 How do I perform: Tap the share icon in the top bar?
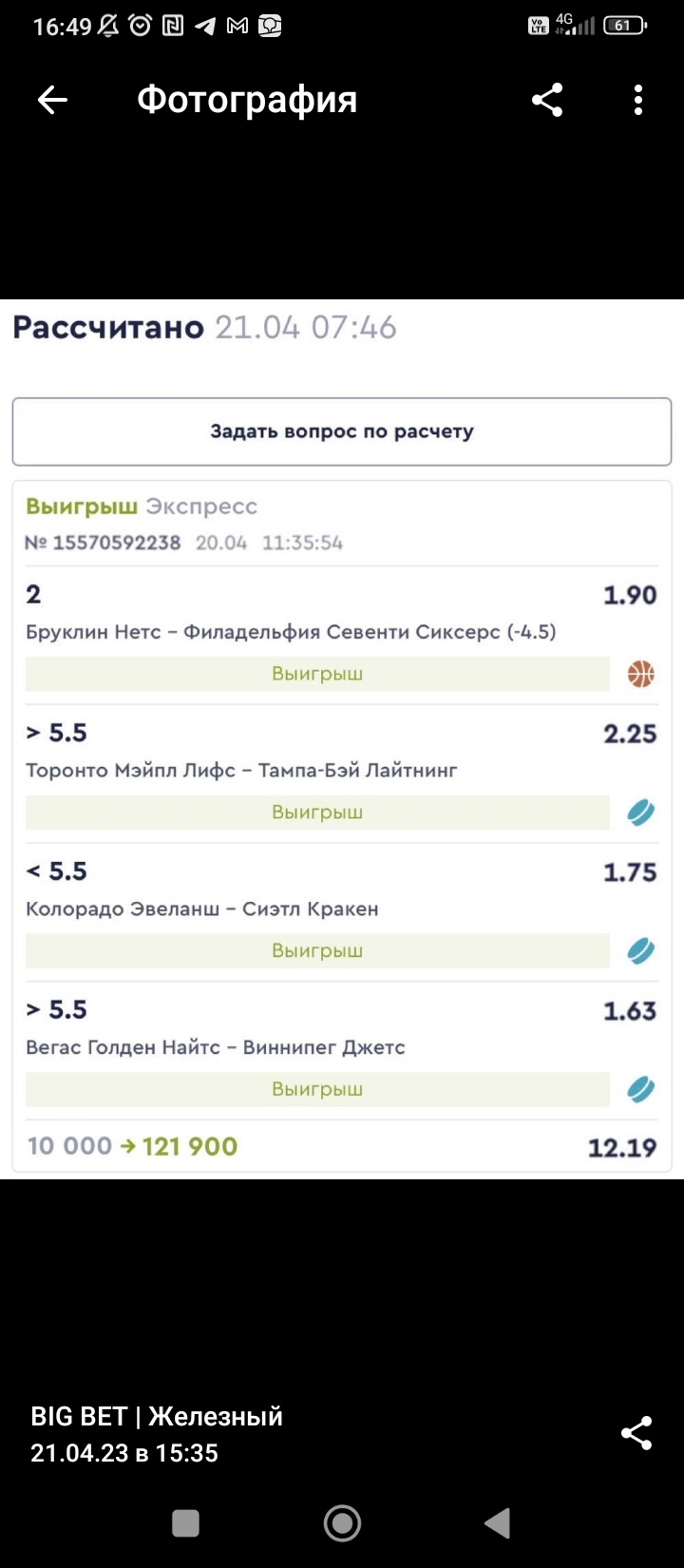point(547,100)
